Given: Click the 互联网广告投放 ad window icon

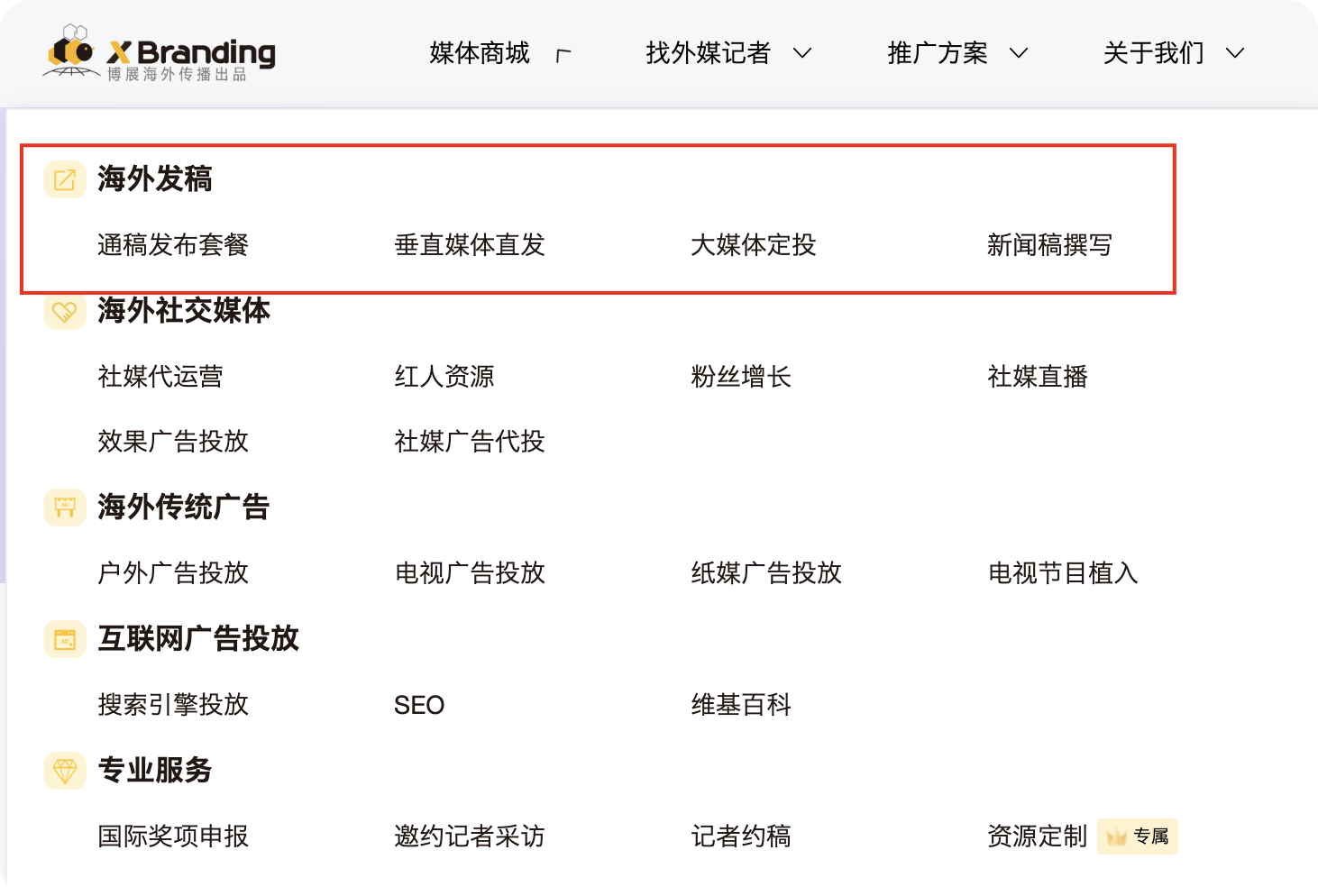Looking at the screenshot, I should (x=65, y=639).
